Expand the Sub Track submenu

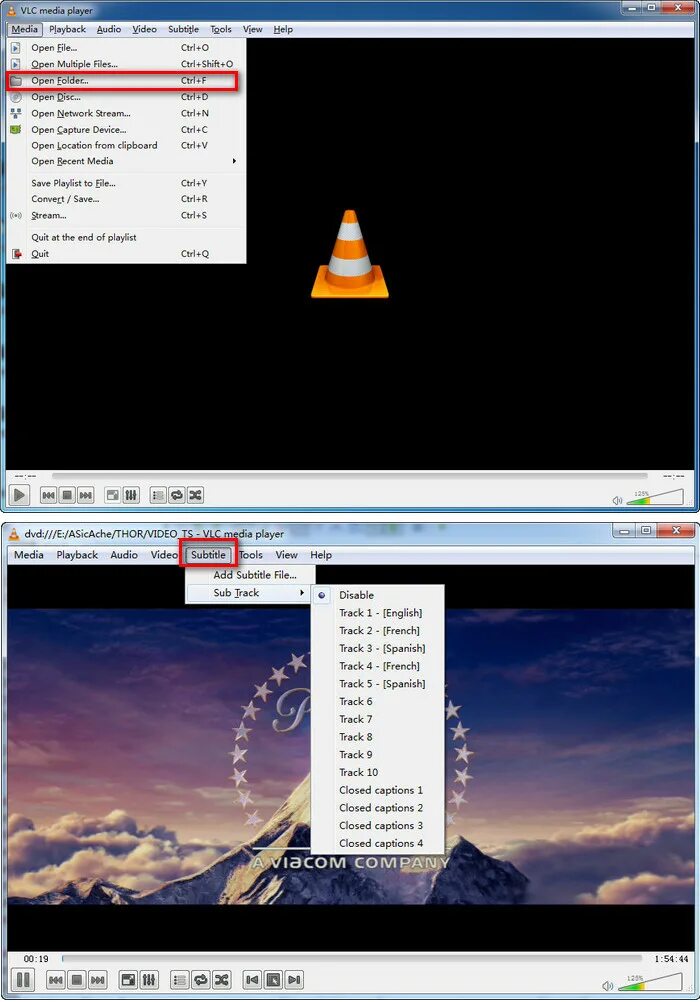249,593
